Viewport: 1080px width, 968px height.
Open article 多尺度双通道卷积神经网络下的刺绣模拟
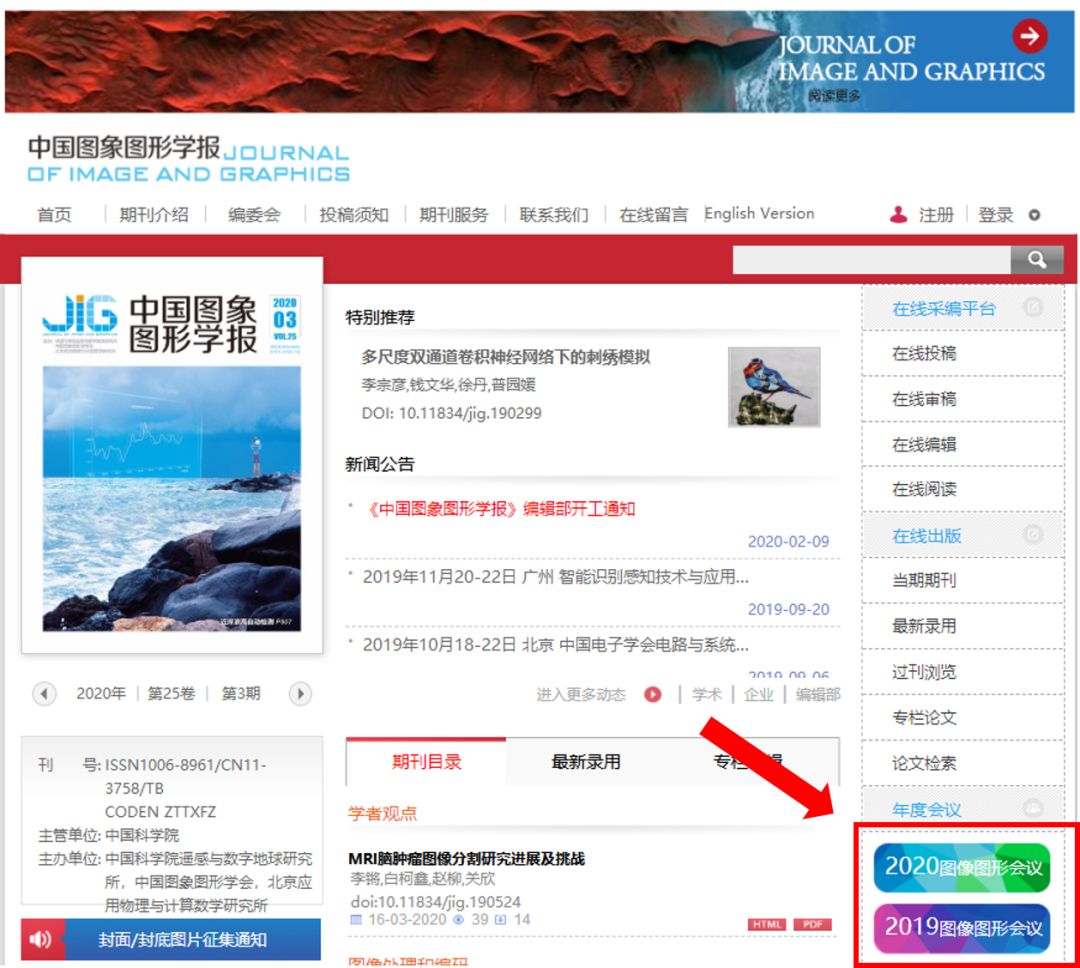506,357
